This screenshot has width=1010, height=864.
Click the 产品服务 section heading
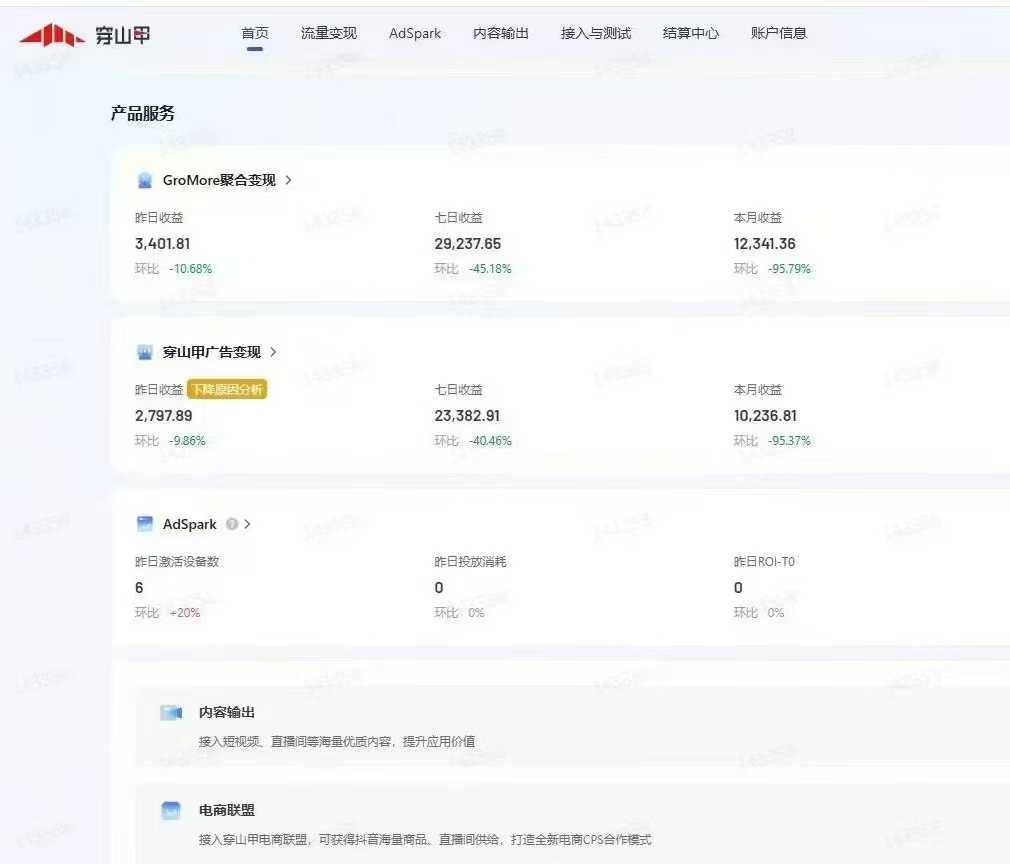click(142, 113)
